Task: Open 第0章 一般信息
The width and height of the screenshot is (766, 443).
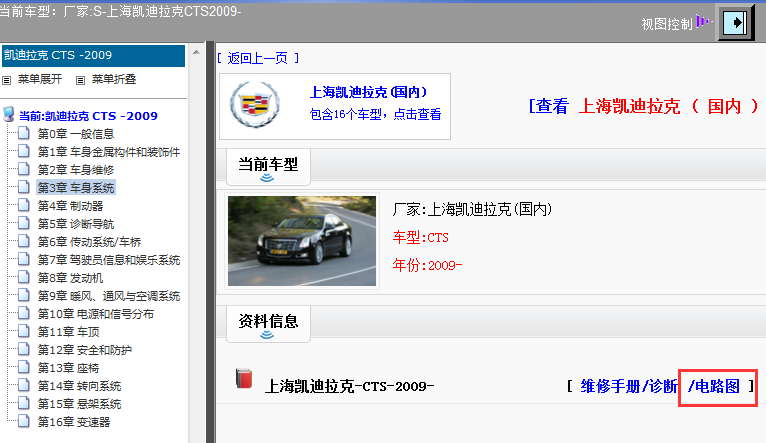Action: (x=76, y=134)
